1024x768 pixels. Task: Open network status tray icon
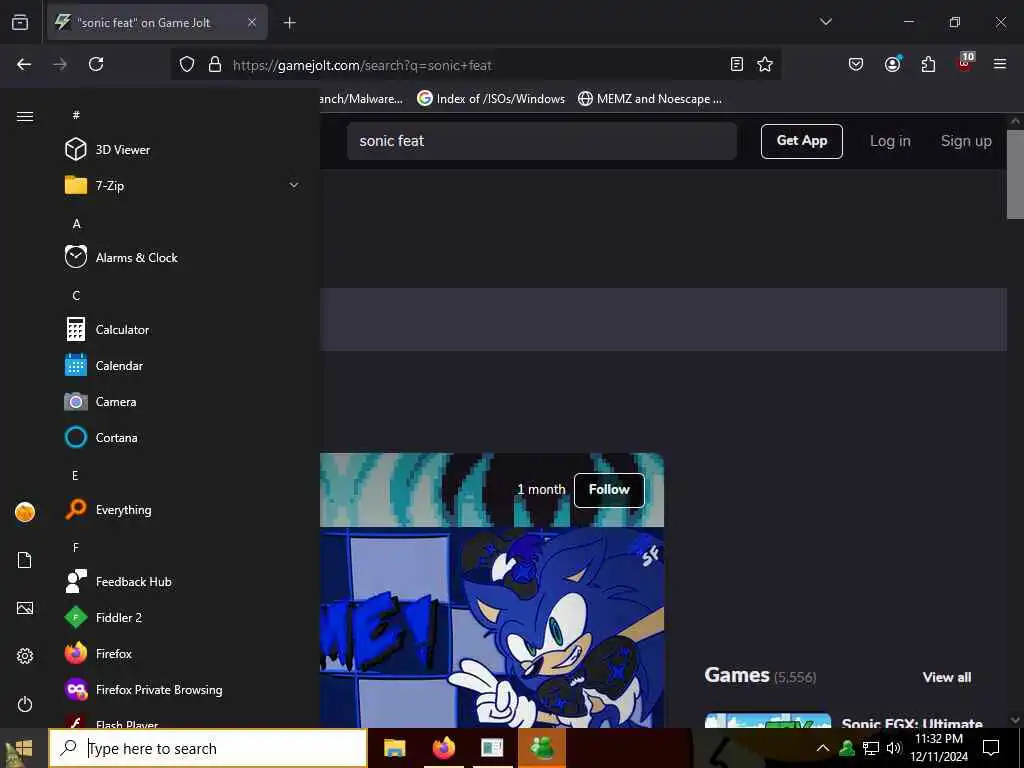[x=871, y=748]
